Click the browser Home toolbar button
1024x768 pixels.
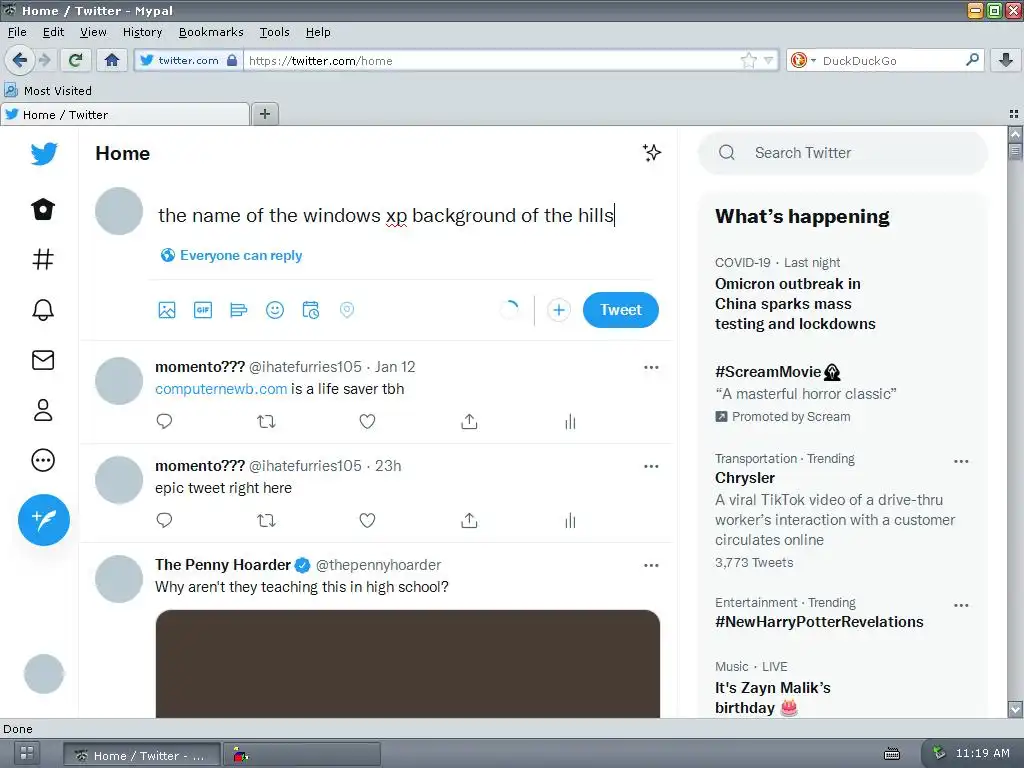click(112, 60)
